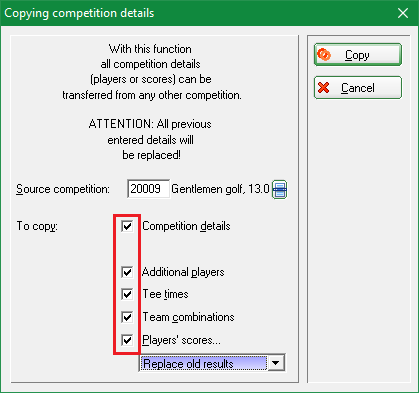Expand the Replace old results dropdown arrow
Screen dimensions: 419x393
pos(276,363)
